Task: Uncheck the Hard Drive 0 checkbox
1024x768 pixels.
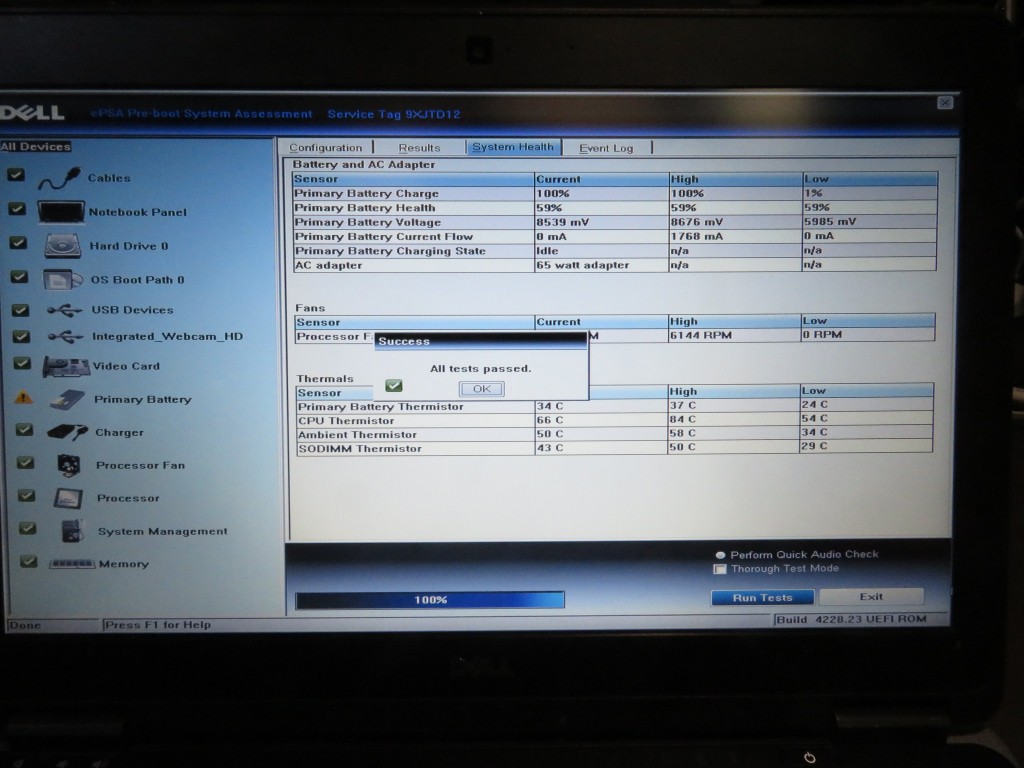Action: pos(18,243)
